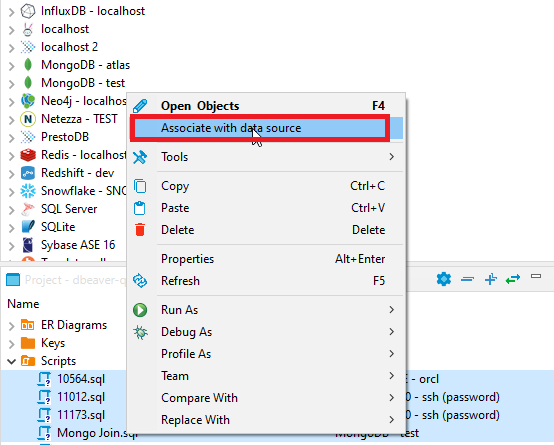Select the MongoDB - test connection

click(x=83, y=83)
